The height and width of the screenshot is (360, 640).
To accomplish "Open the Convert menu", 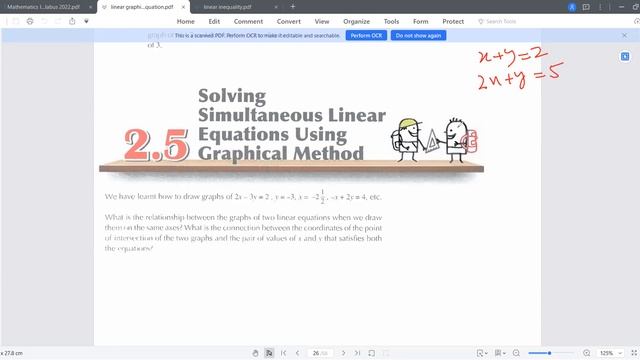I will (289, 21).
